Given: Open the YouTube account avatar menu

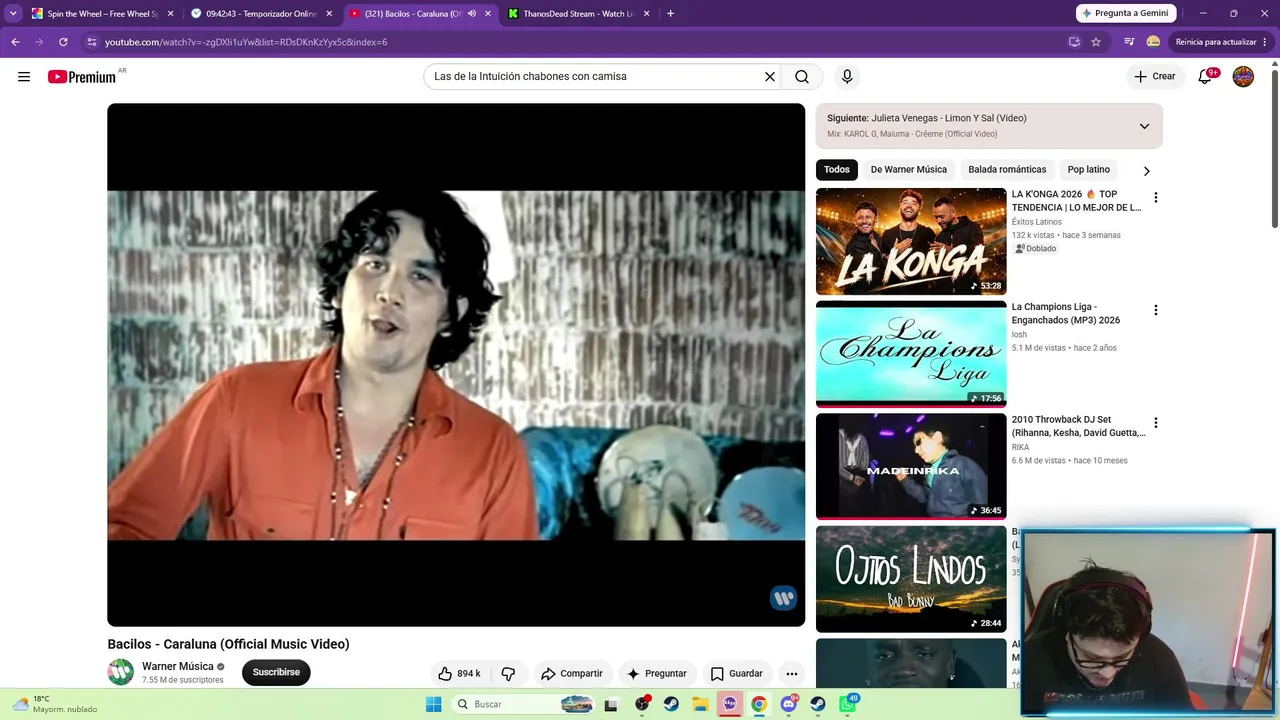Looking at the screenshot, I should (x=1243, y=77).
